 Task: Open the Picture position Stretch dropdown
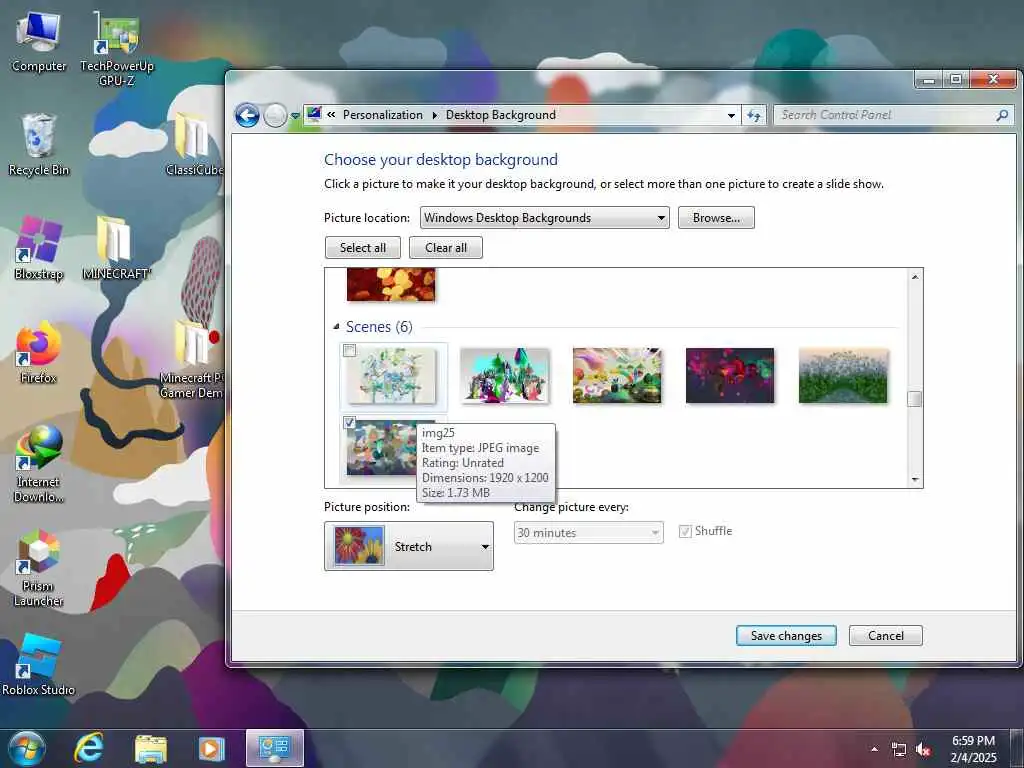409,546
